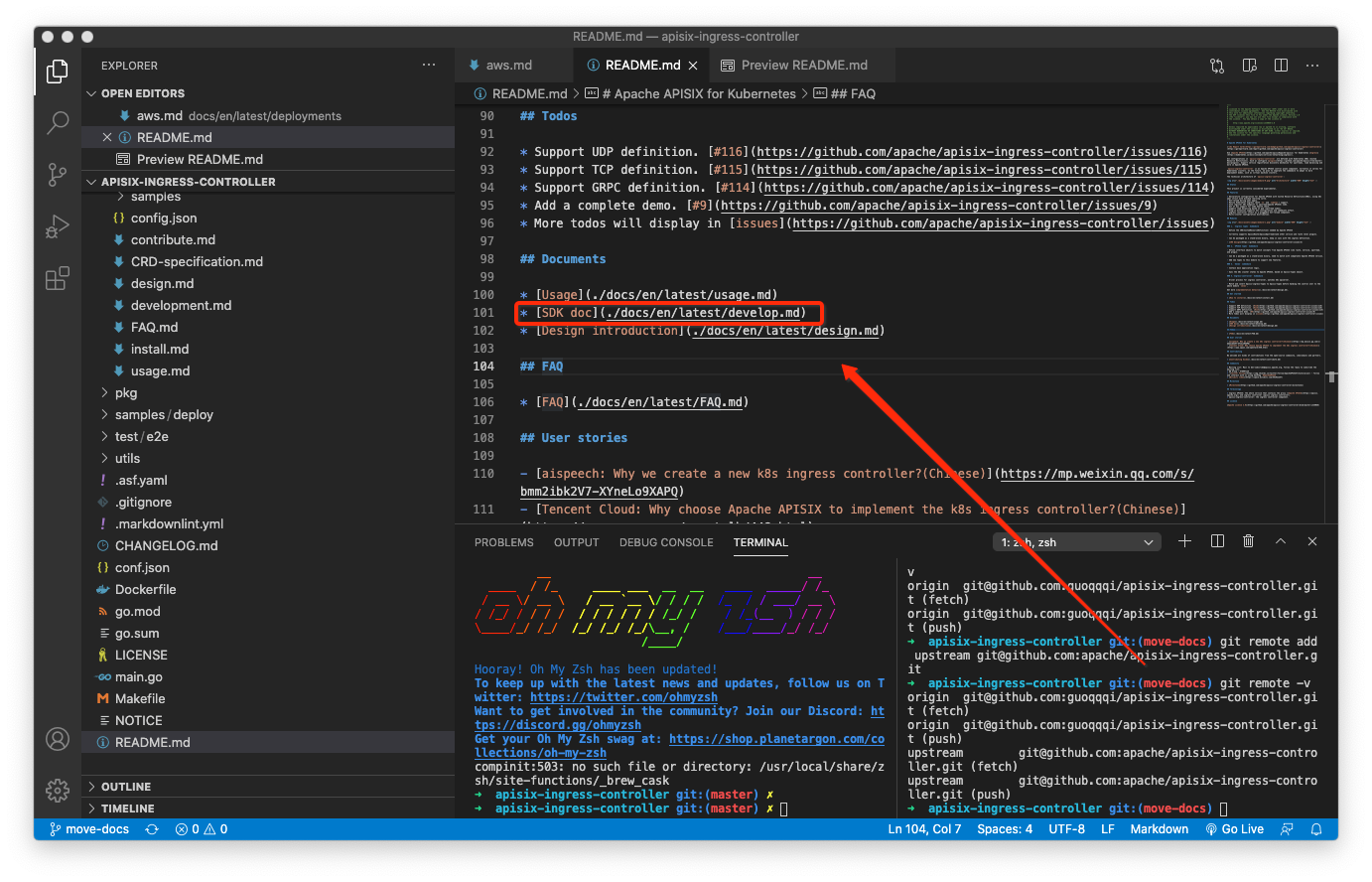The image size is (1372, 882).
Task: Open the Output panel tab
Action: (577, 542)
